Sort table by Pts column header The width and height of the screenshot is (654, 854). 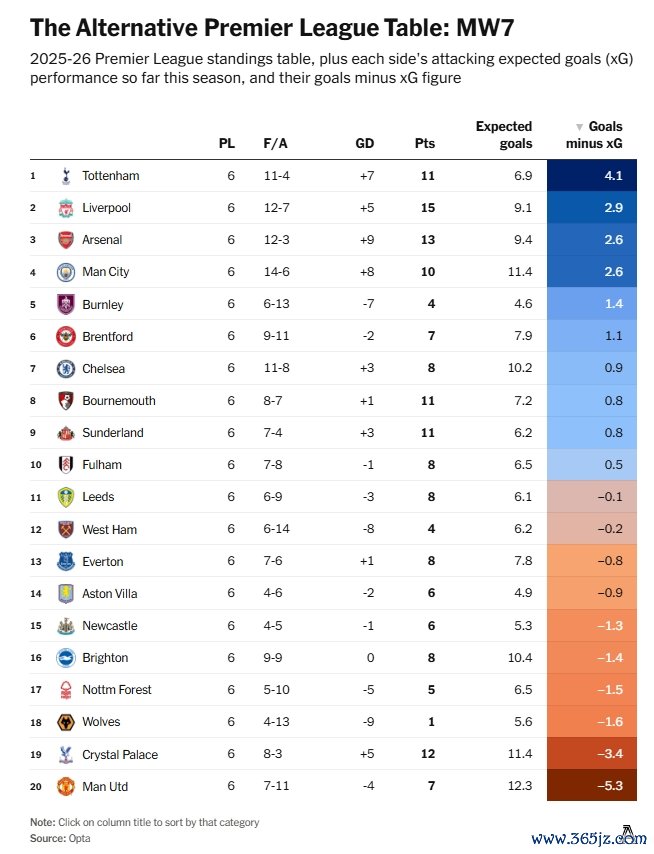(x=425, y=143)
